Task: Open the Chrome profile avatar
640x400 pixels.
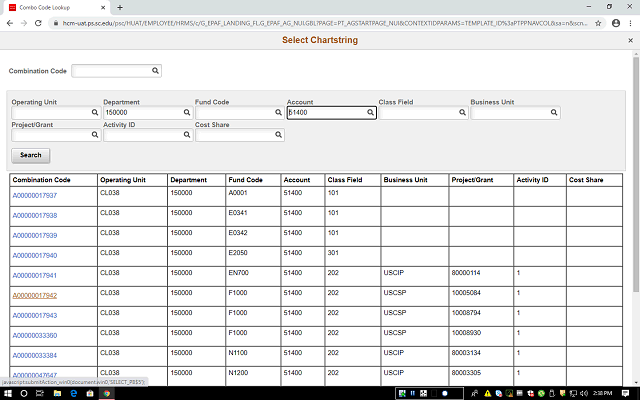Action: tap(616, 23)
